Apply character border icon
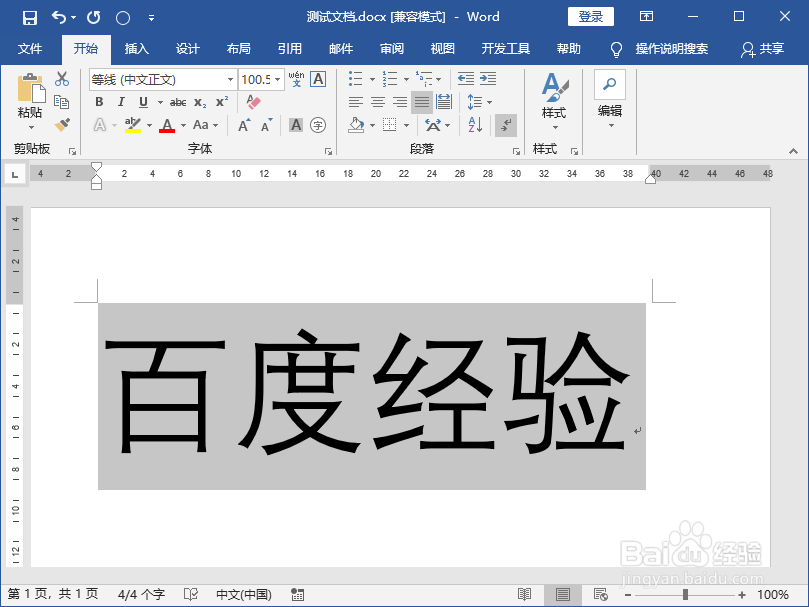809x607 pixels. [318, 79]
